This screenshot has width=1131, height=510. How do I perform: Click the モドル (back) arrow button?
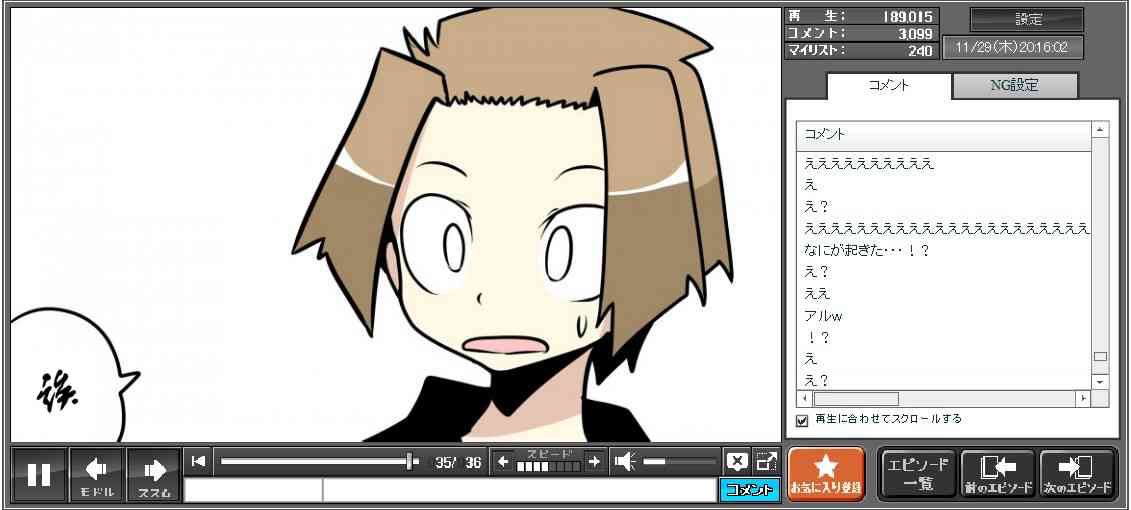coord(97,474)
